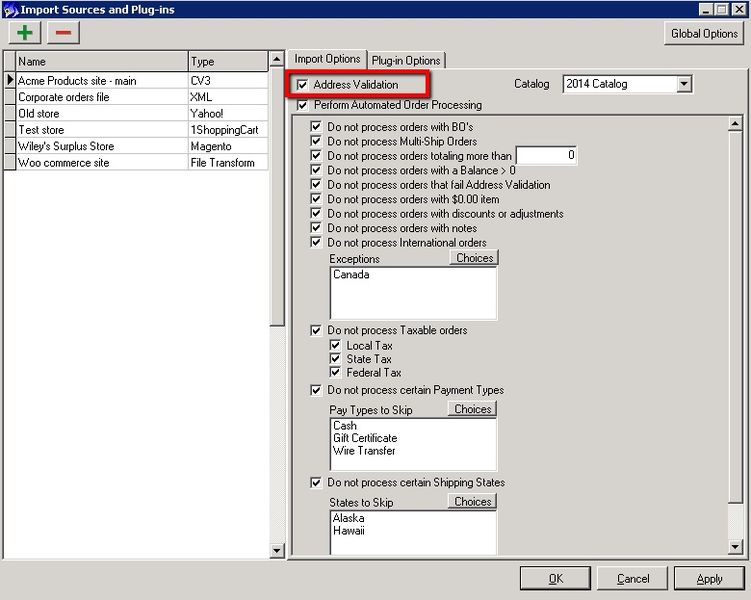Toggle the Address Validation checkbox
Image resolution: width=751 pixels, height=600 pixels.
click(x=303, y=85)
